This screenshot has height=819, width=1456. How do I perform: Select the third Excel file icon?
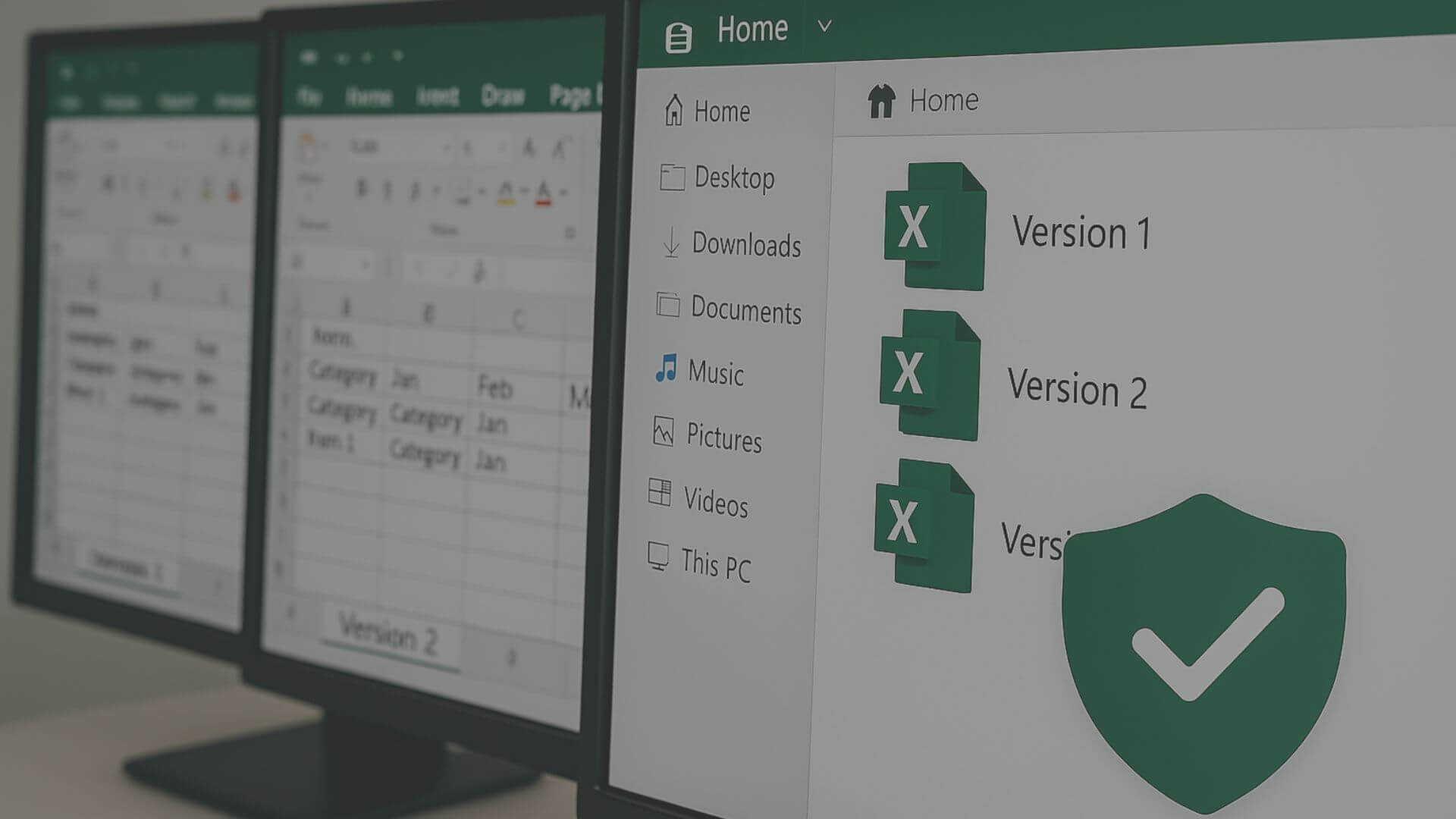[x=924, y=526]
